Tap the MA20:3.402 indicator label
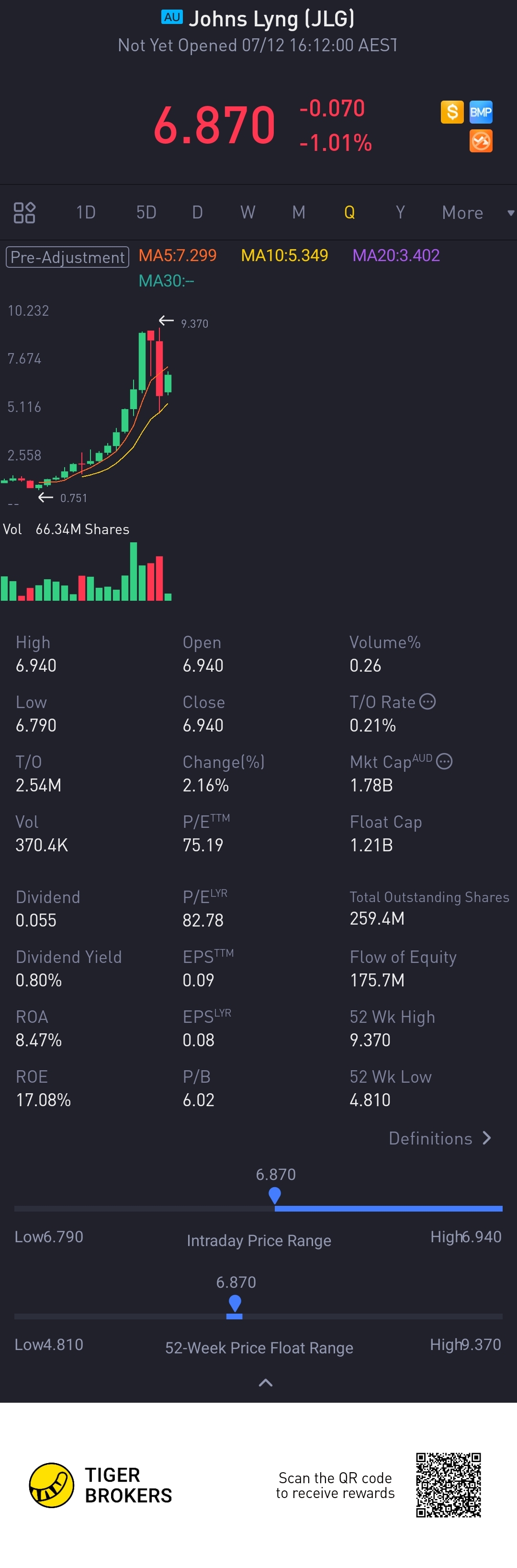 pyautogui.click(x=396, y=255)
